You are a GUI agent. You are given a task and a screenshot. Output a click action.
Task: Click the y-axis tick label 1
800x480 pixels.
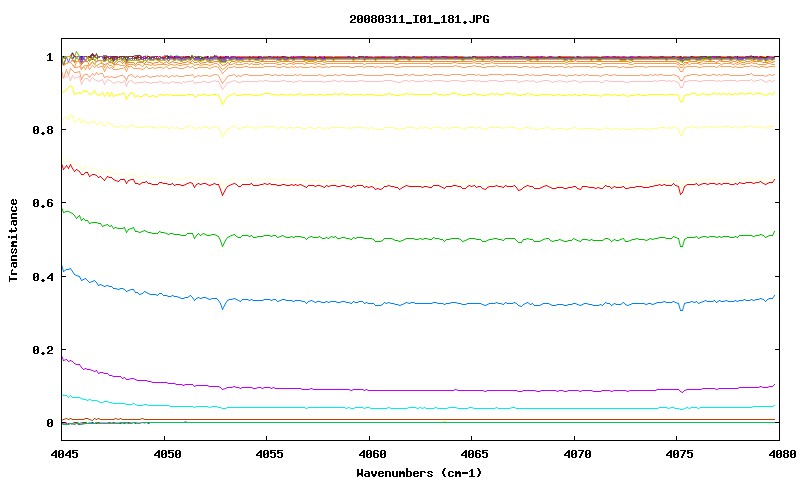coord(49,57)
